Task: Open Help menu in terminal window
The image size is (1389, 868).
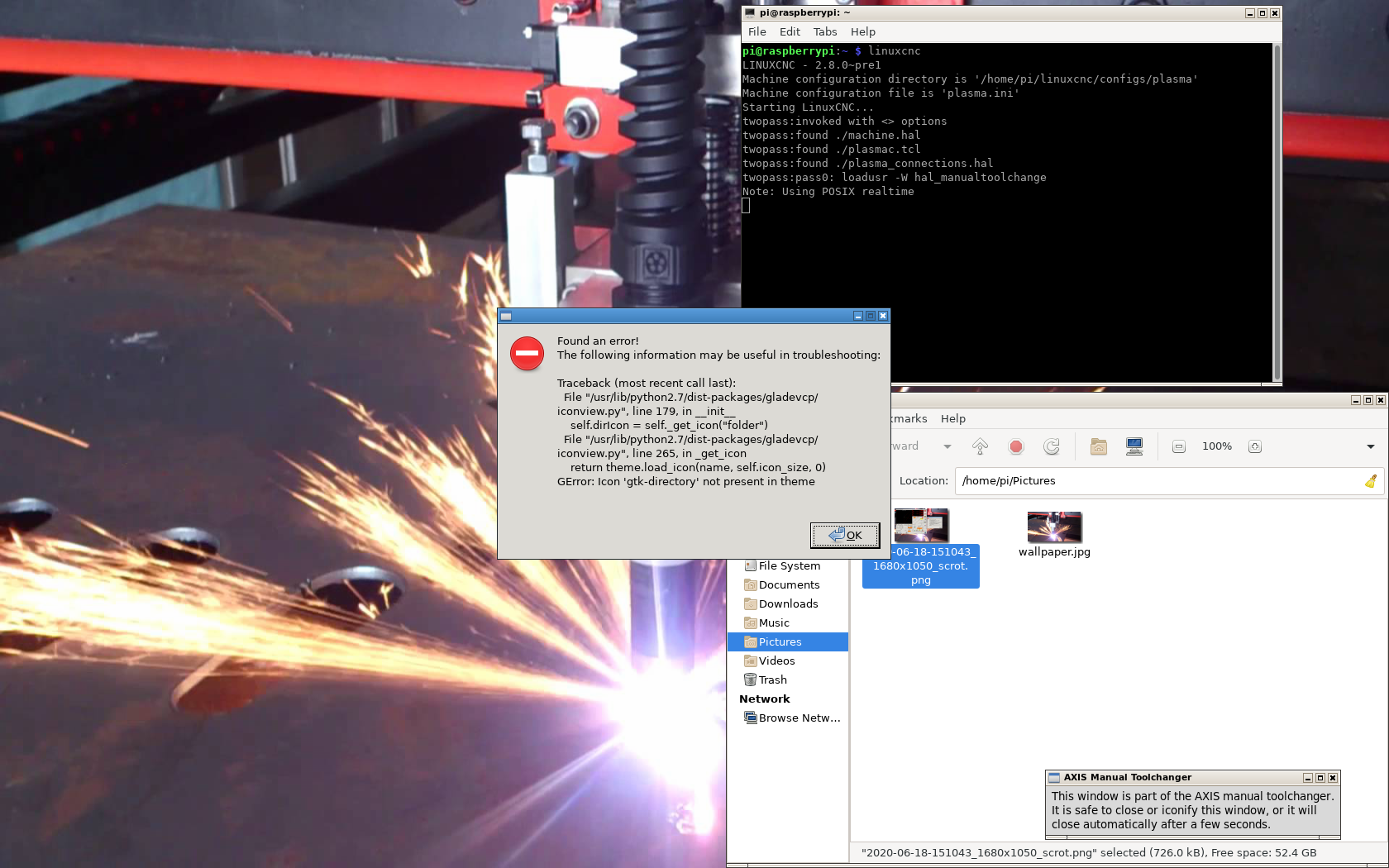Action: [863, 31]
